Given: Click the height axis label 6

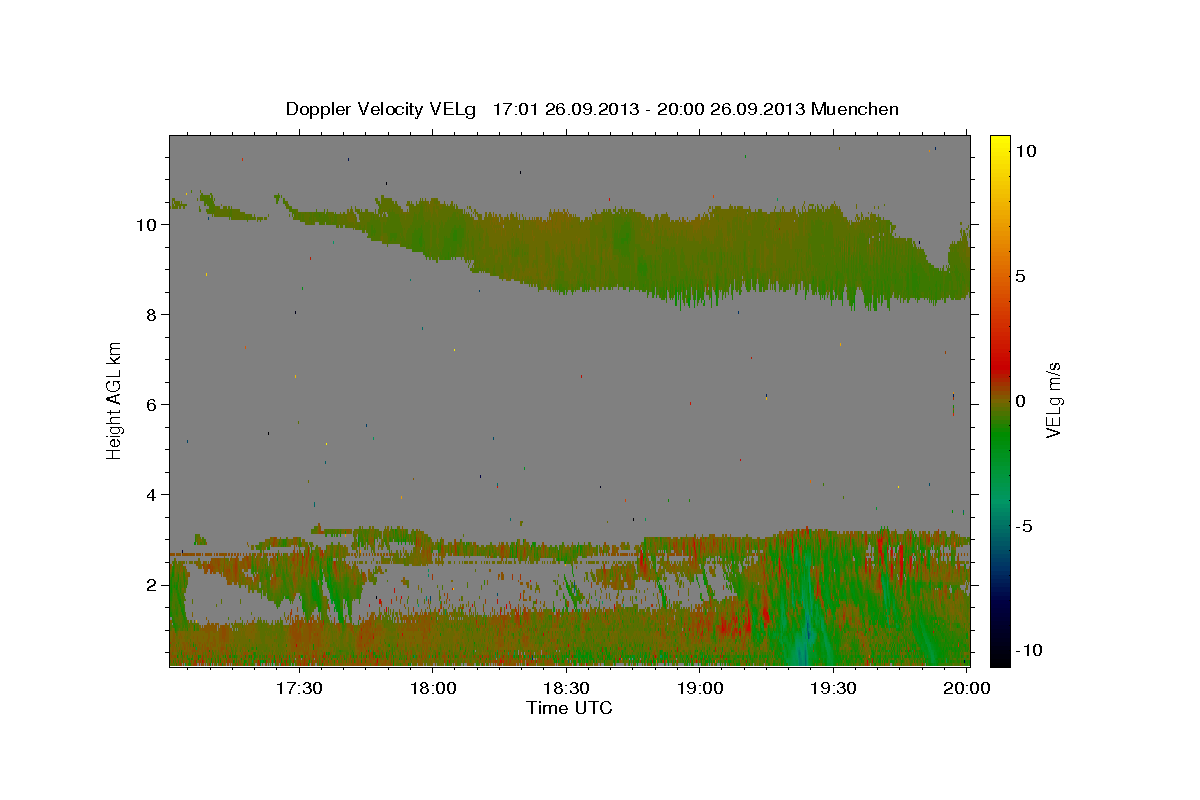Looking at the screenshot, I should pos(152,405).
